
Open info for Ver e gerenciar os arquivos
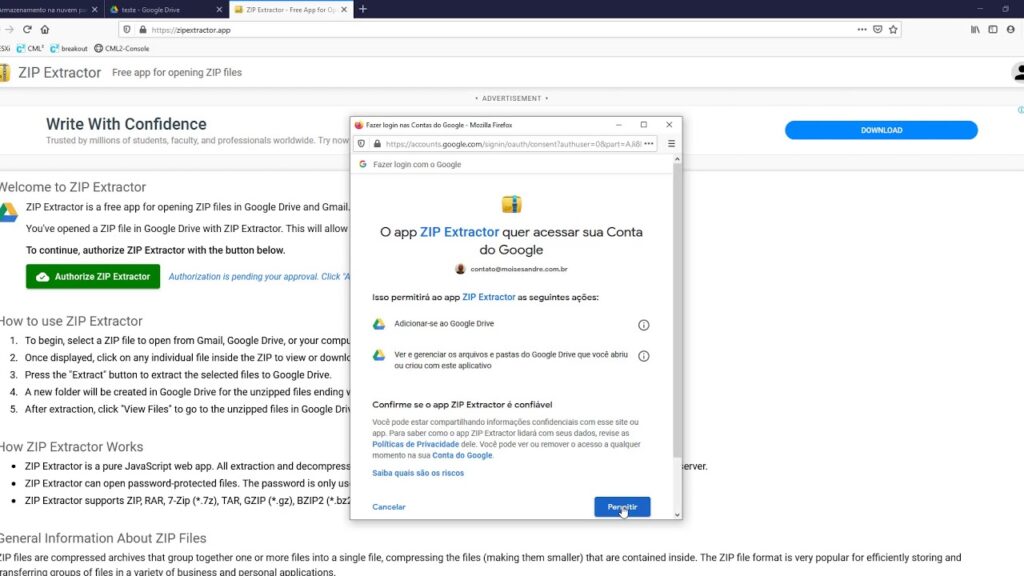tap(643, 356)
